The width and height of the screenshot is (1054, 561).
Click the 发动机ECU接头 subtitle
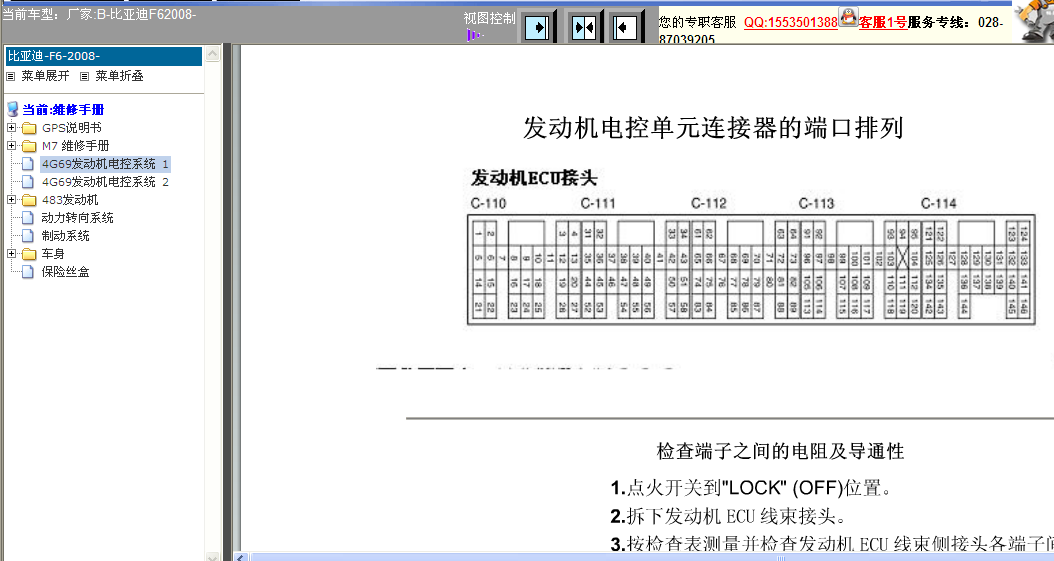(x=534, y=178)
